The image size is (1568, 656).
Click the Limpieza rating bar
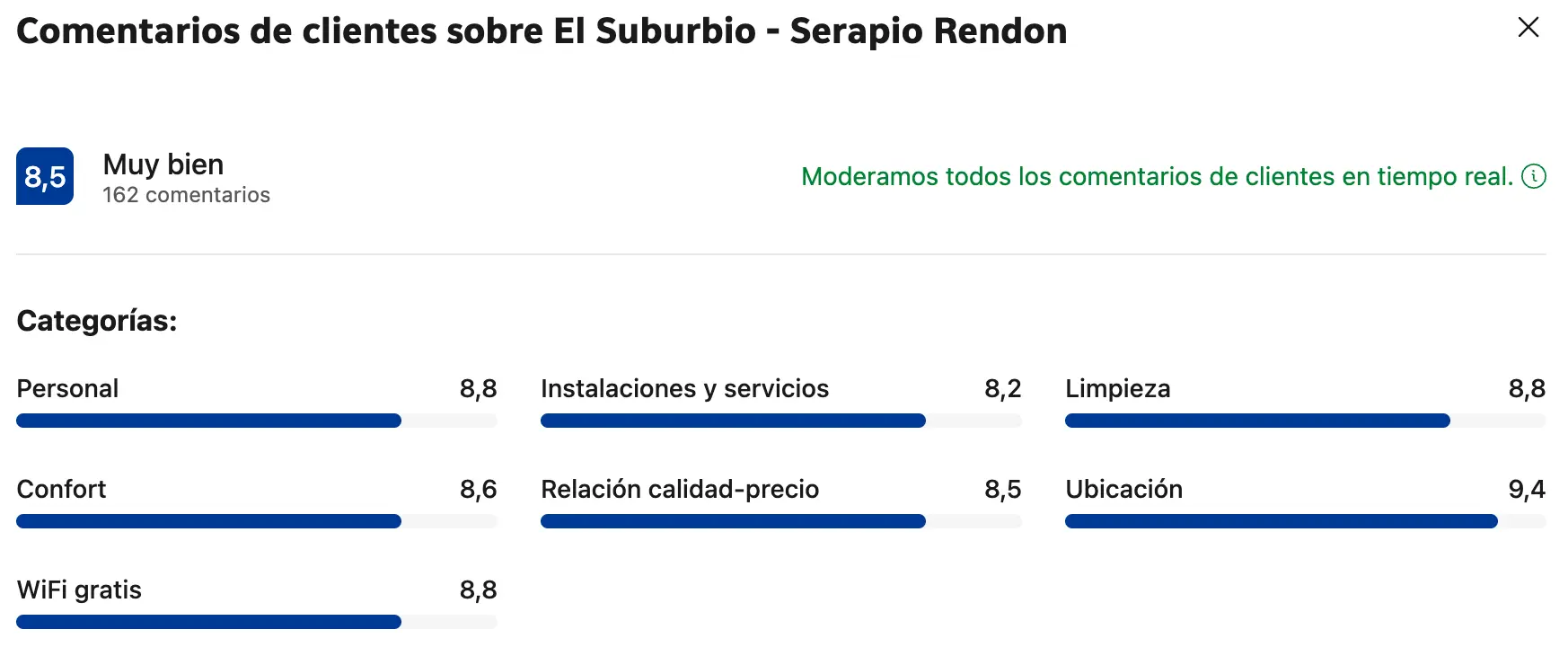click(1305, 421)
